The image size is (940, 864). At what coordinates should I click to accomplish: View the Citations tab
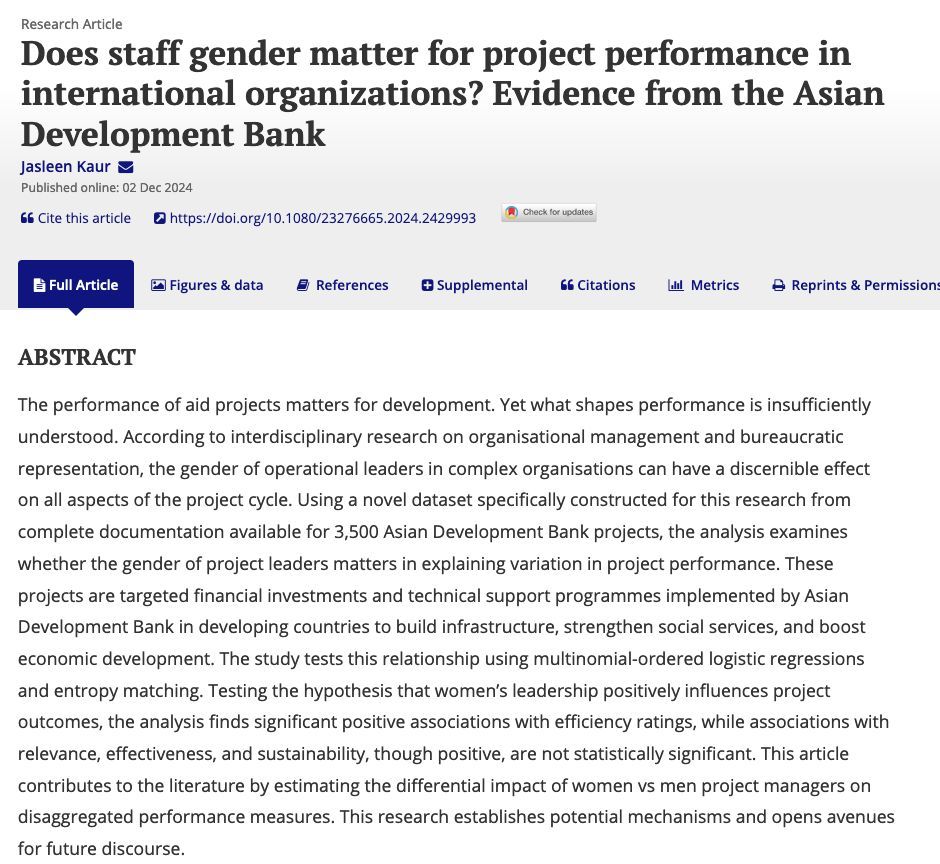[598, 285]
